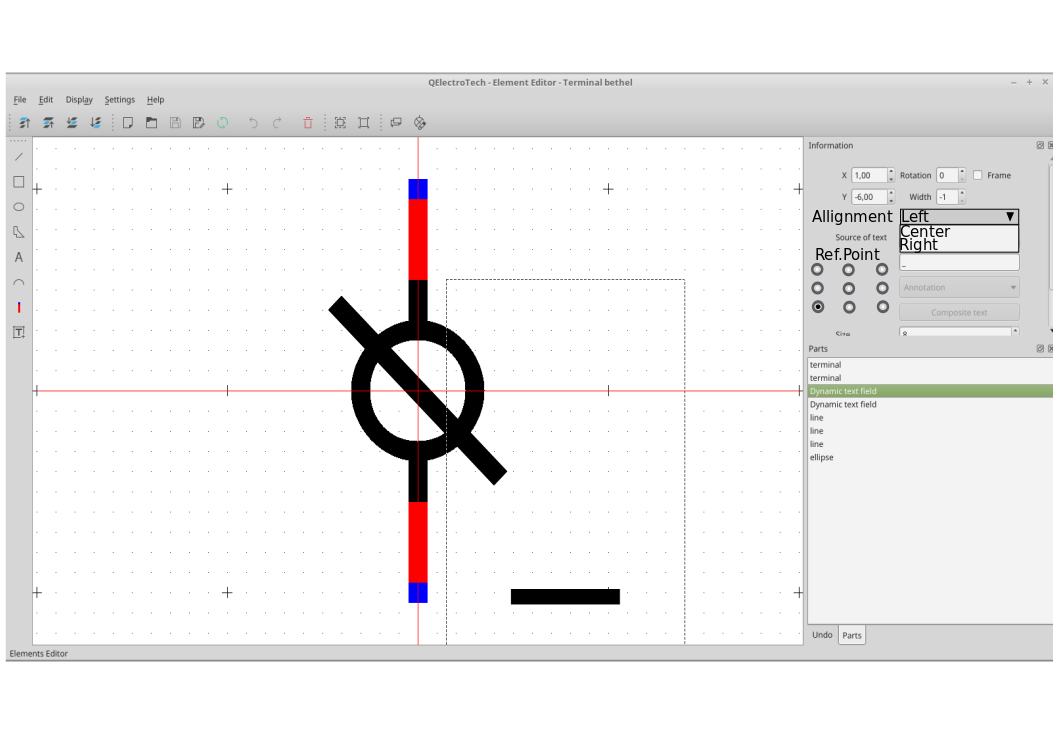
Task: Click the Composite text button
Action: pyautogui.click(x=958, y=312)
